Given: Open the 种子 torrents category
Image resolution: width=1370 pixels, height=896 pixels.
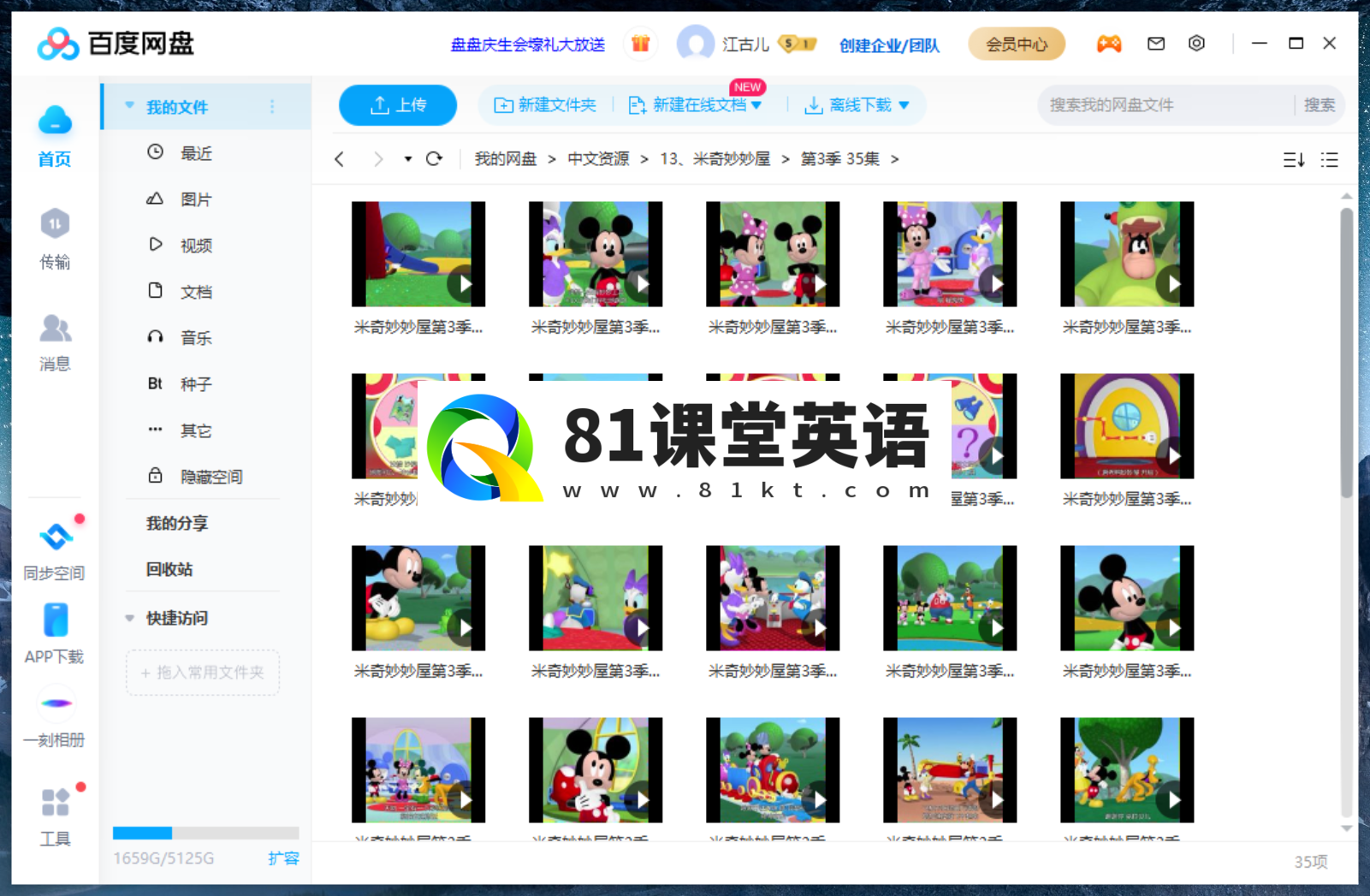Looking at the screenshot, I should [x=196, y=384].
